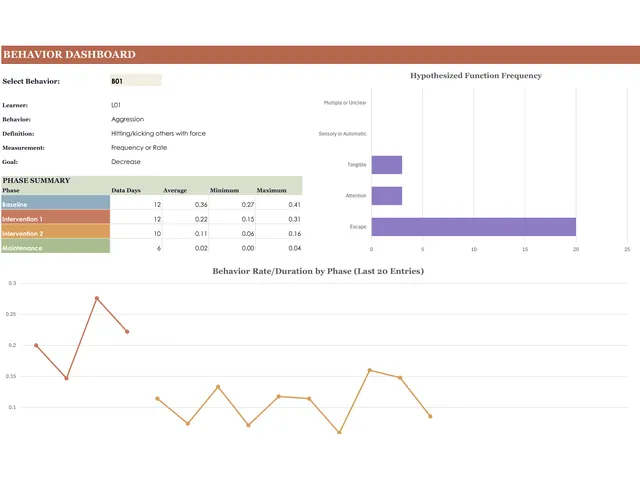
Task: Click the Data Days column header
Action: (126, 190)
